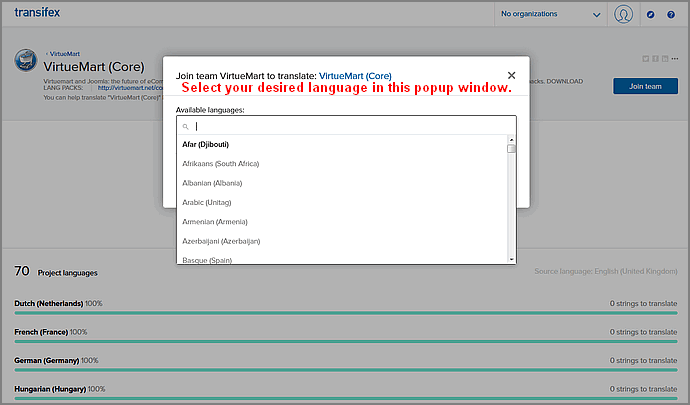This screenshot has width=690, height=405.
Task: Click Source language: English (United Kingdom) text
Action: (x=606, y=271)
